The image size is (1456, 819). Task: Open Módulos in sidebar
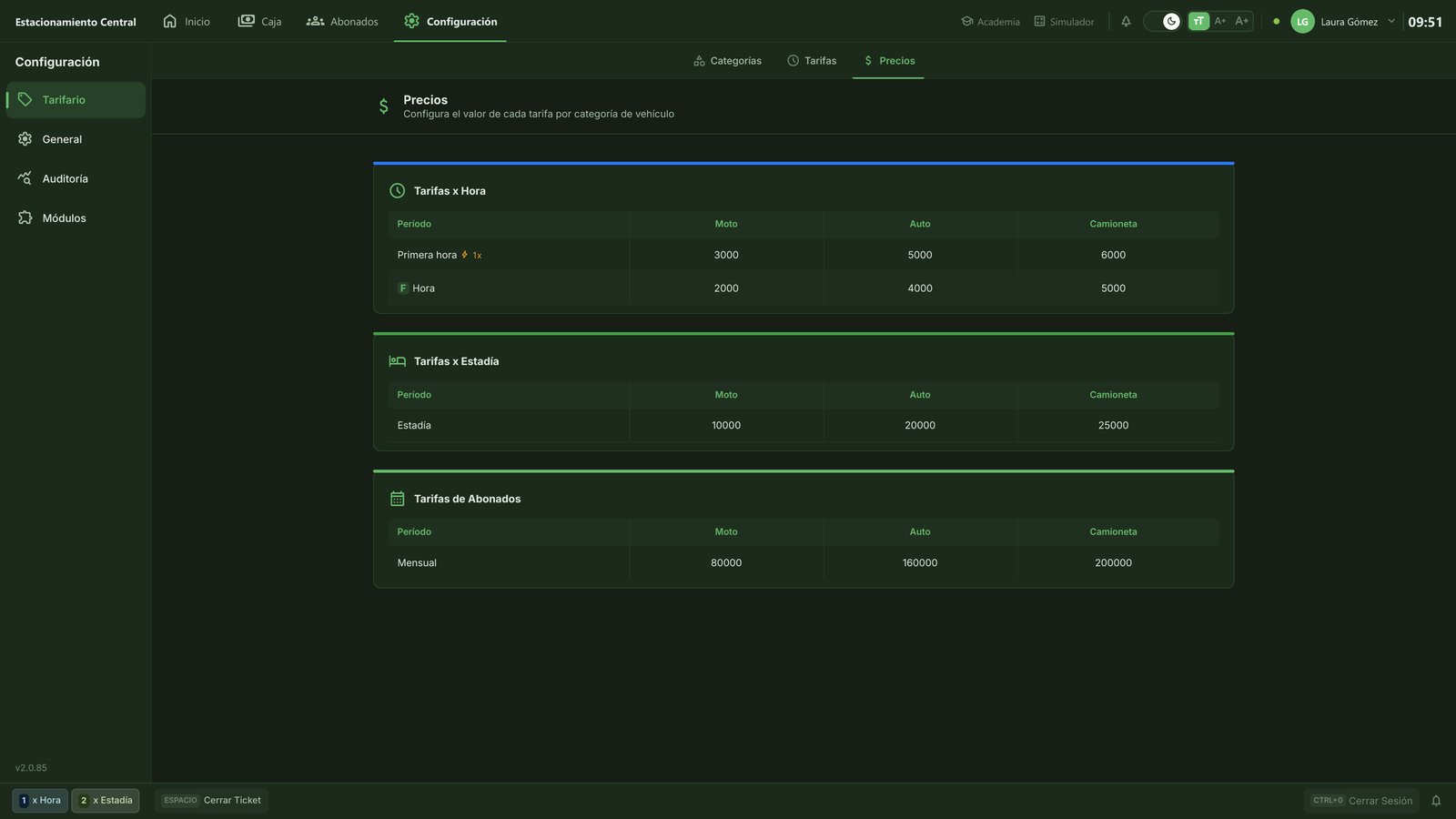click(76, 218)
